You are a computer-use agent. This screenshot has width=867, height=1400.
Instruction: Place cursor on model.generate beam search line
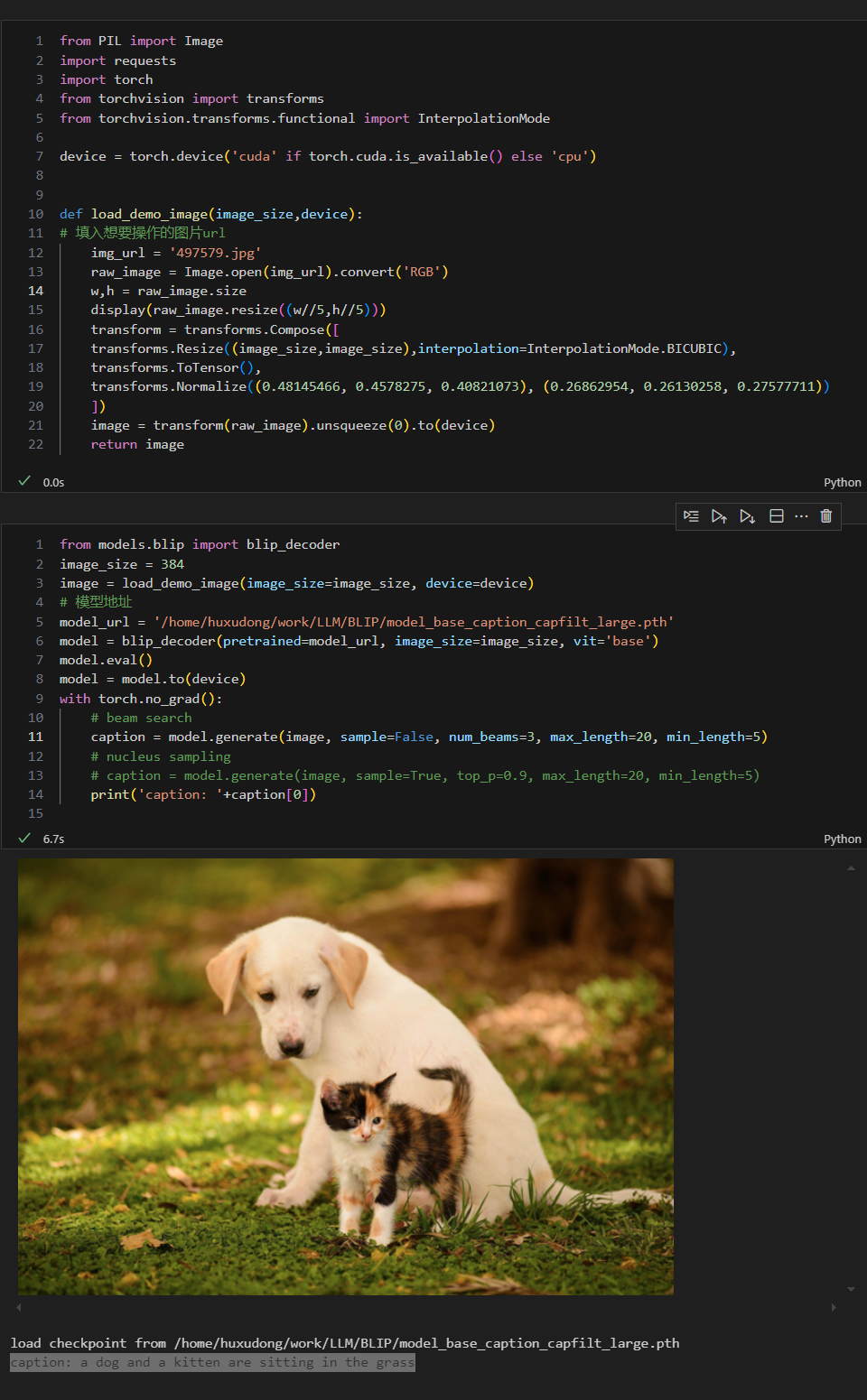pos(428,737)
